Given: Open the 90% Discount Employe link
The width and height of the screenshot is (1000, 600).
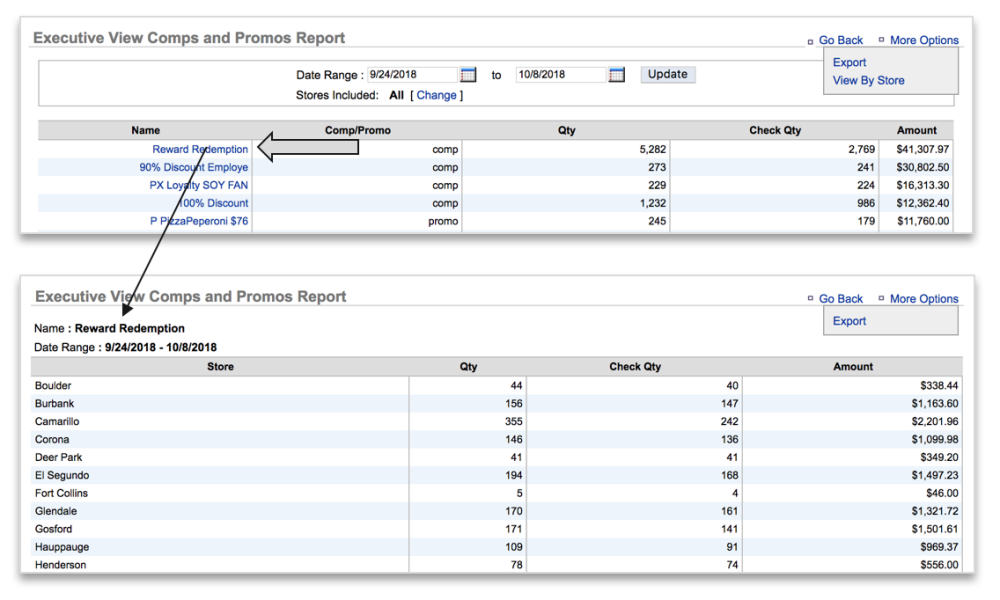Looking at the screenshot, I should (x=193, y=167).
